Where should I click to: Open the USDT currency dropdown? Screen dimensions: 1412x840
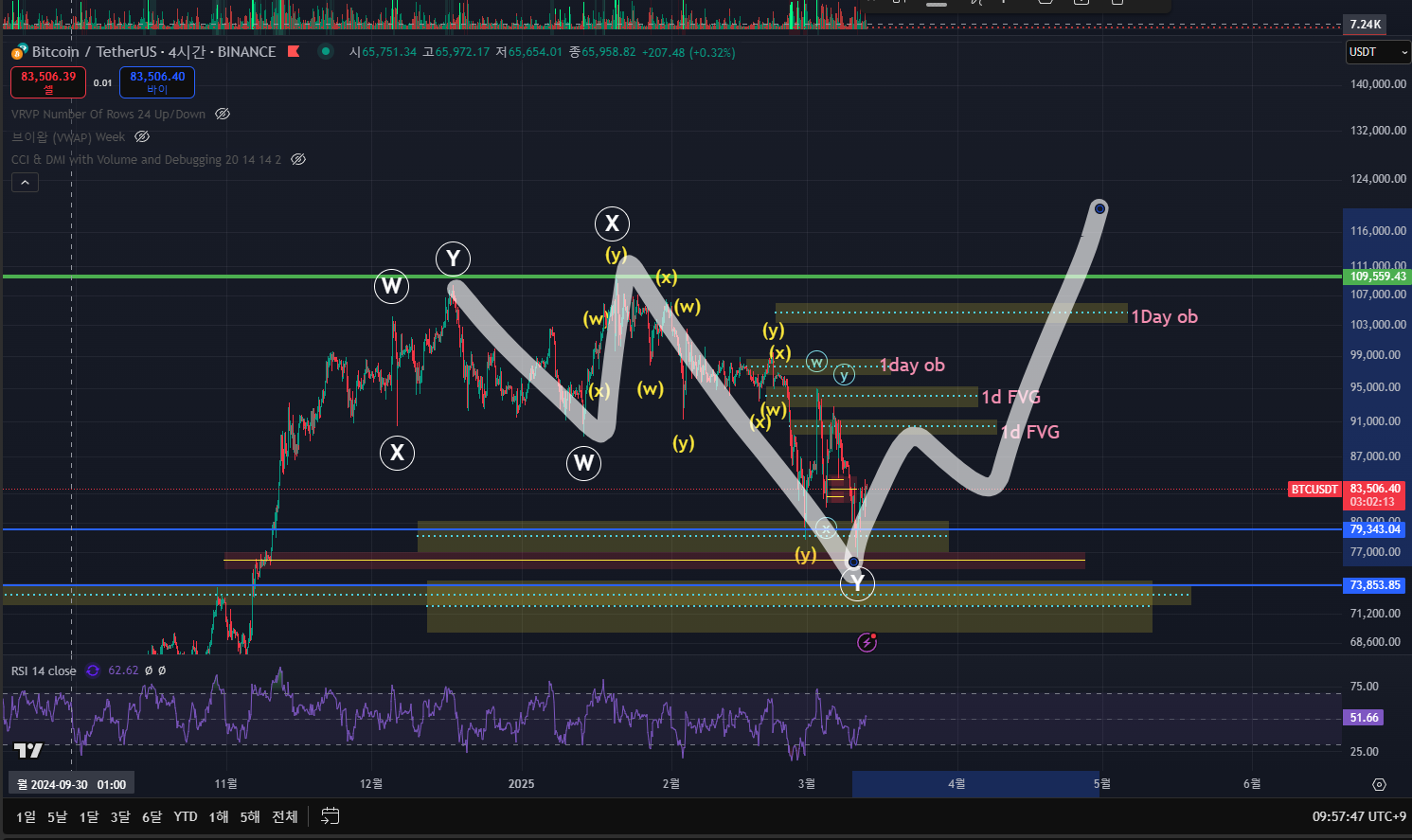pyautogui.click(x=1378, y=52)
